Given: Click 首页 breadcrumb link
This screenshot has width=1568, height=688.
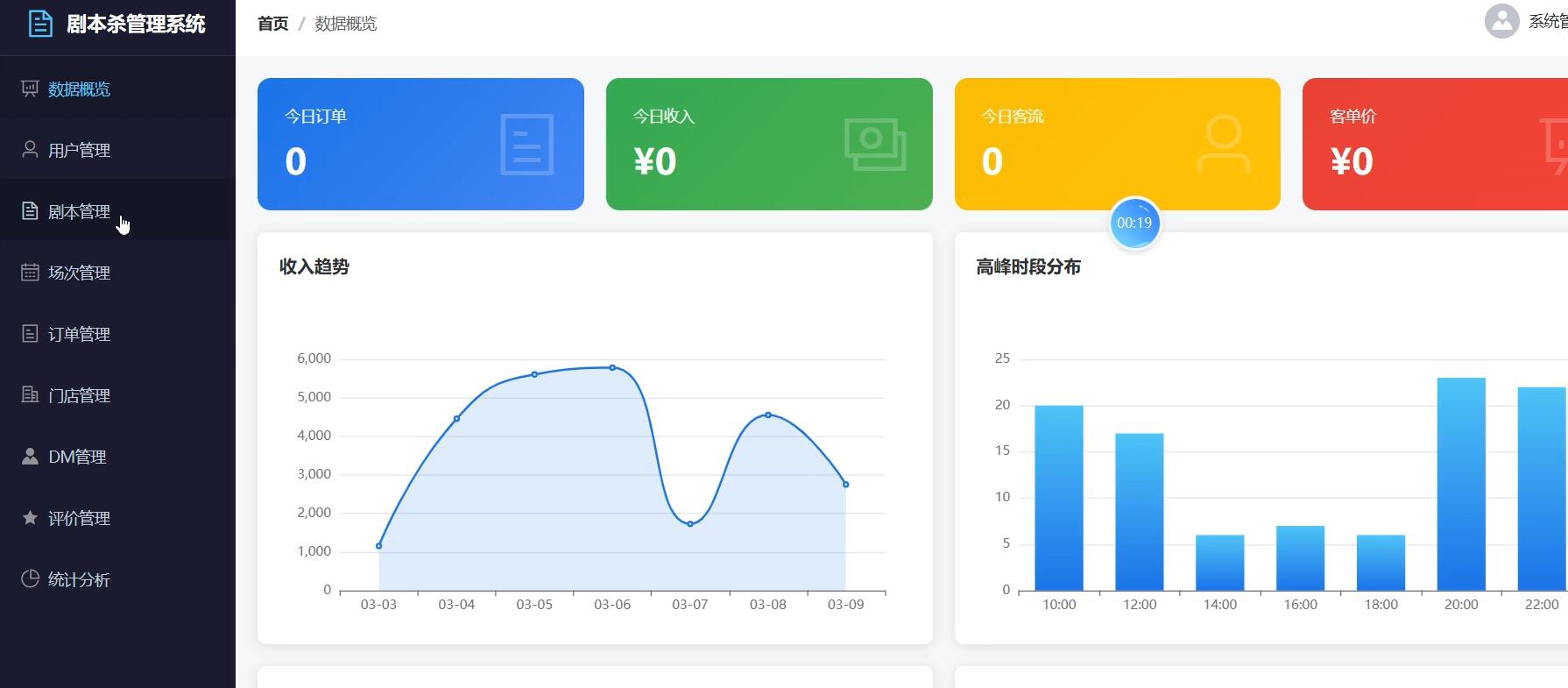Looking at the screenshot, I should (272, 24).
